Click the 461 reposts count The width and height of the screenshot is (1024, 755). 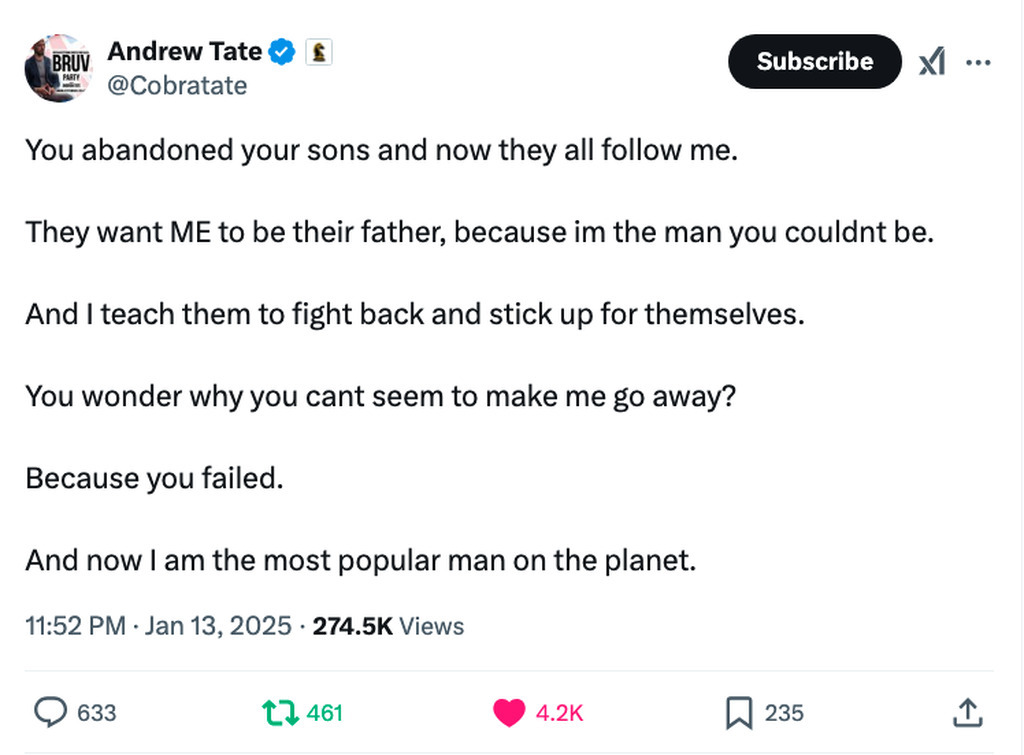325,713
